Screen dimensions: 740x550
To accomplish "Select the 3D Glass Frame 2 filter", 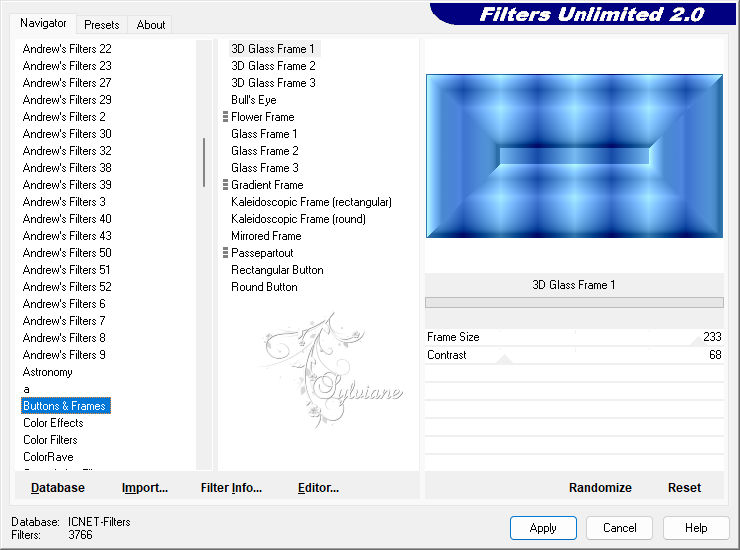I will point(273,66).
